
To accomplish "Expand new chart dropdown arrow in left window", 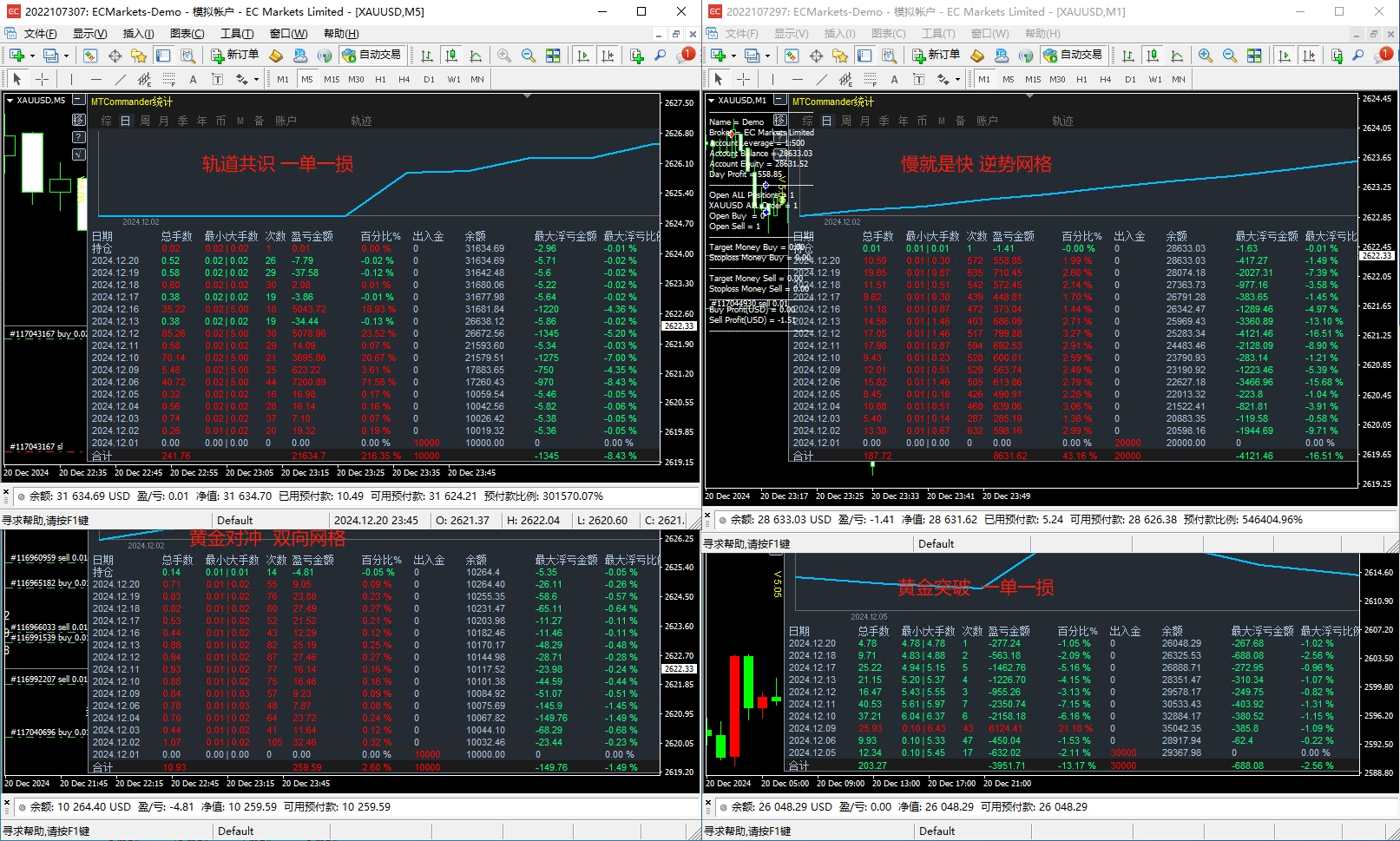I will click(32, 56).
